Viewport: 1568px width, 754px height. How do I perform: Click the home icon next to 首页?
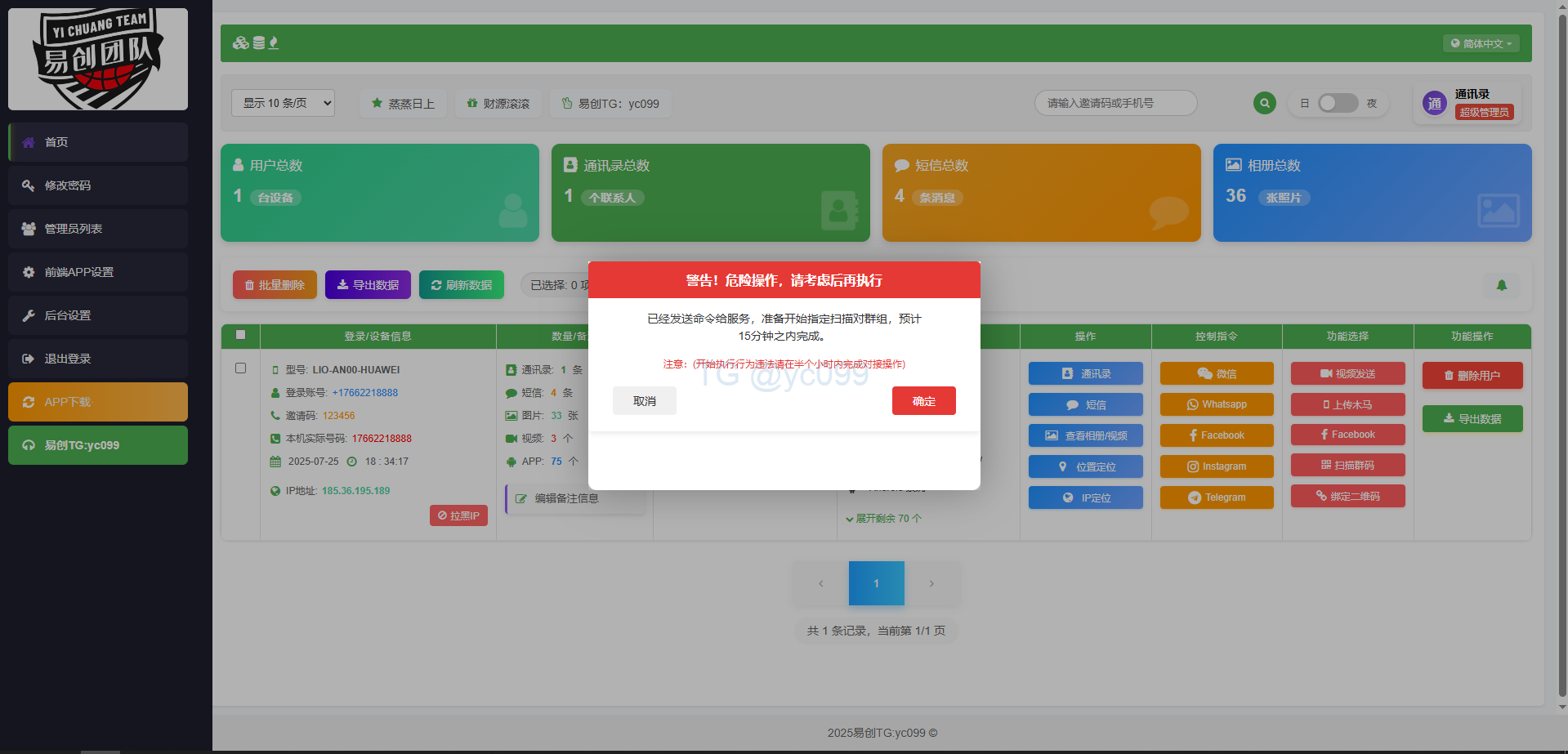(29, 142)
